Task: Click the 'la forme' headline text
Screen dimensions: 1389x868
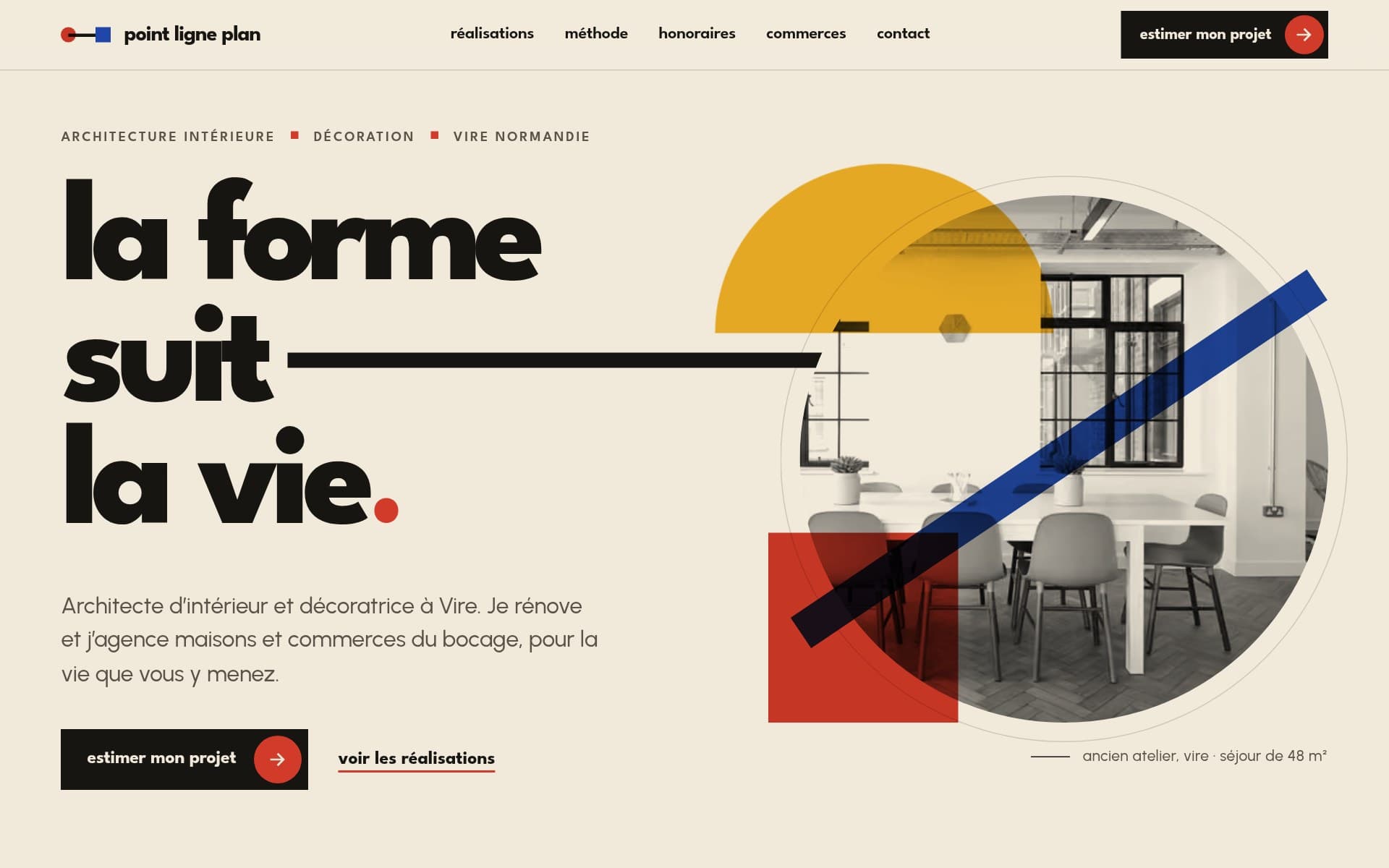Action: (x=302, y=230)
